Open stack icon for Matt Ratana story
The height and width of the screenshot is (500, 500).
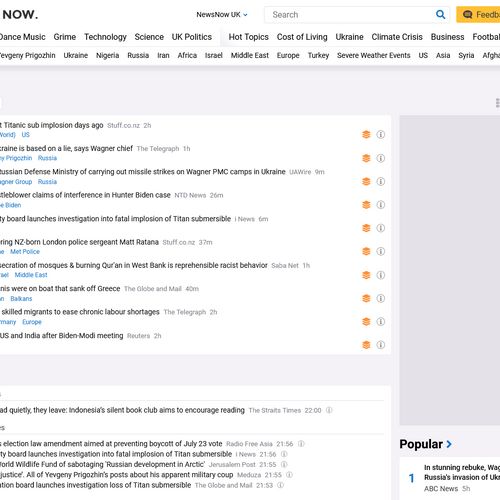point(366,251)
